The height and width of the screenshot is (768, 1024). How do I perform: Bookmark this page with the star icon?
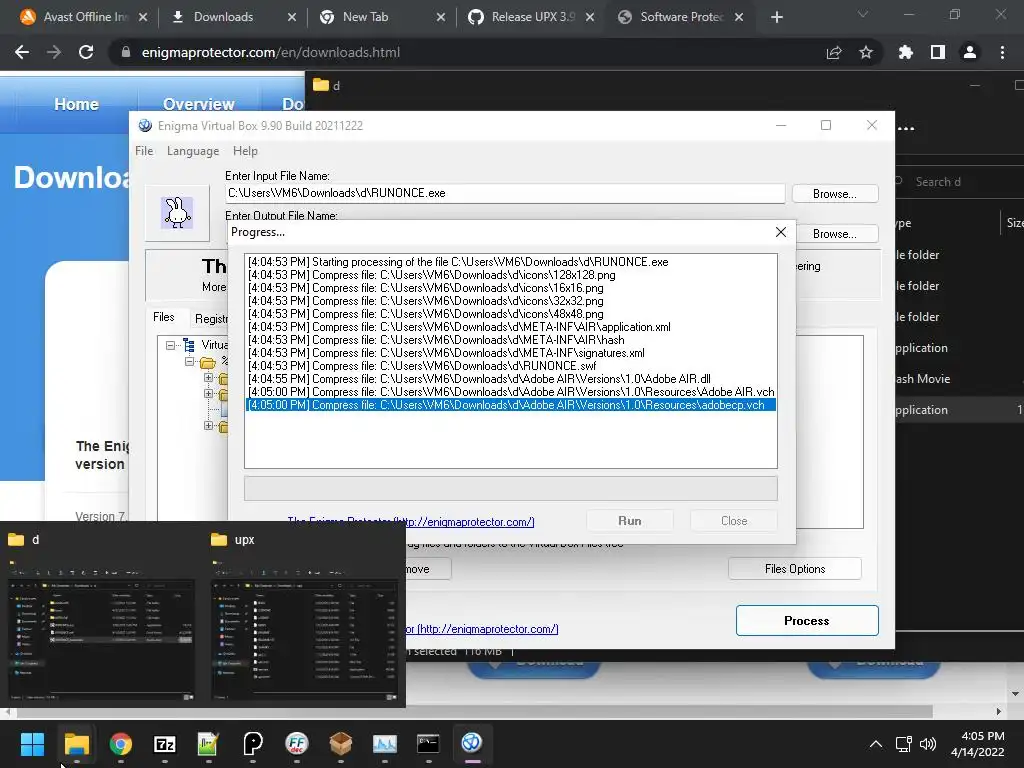(x=866, y=52)
